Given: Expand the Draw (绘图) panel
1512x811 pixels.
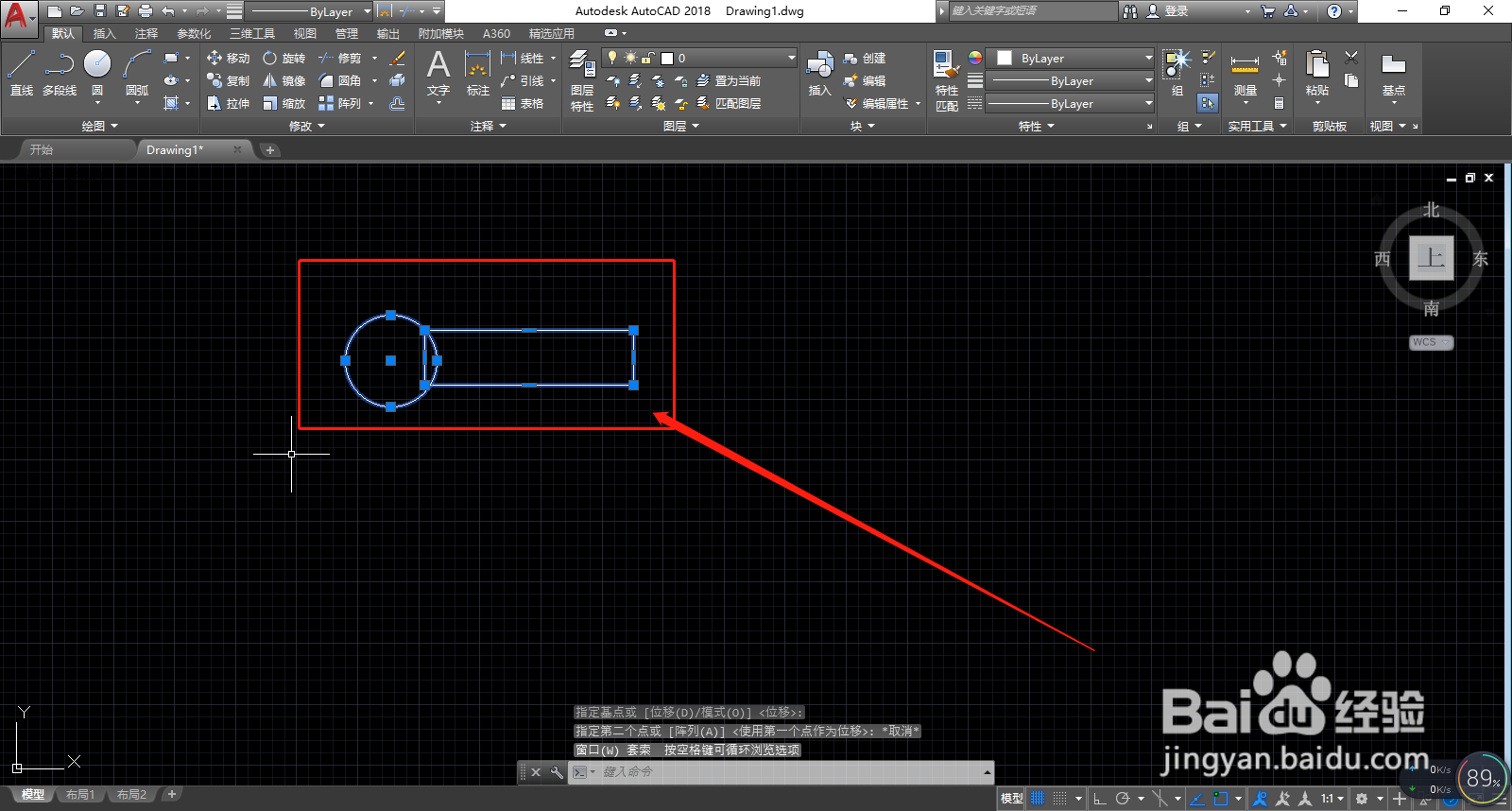Looking at the screenshot, I should [99, 126].
